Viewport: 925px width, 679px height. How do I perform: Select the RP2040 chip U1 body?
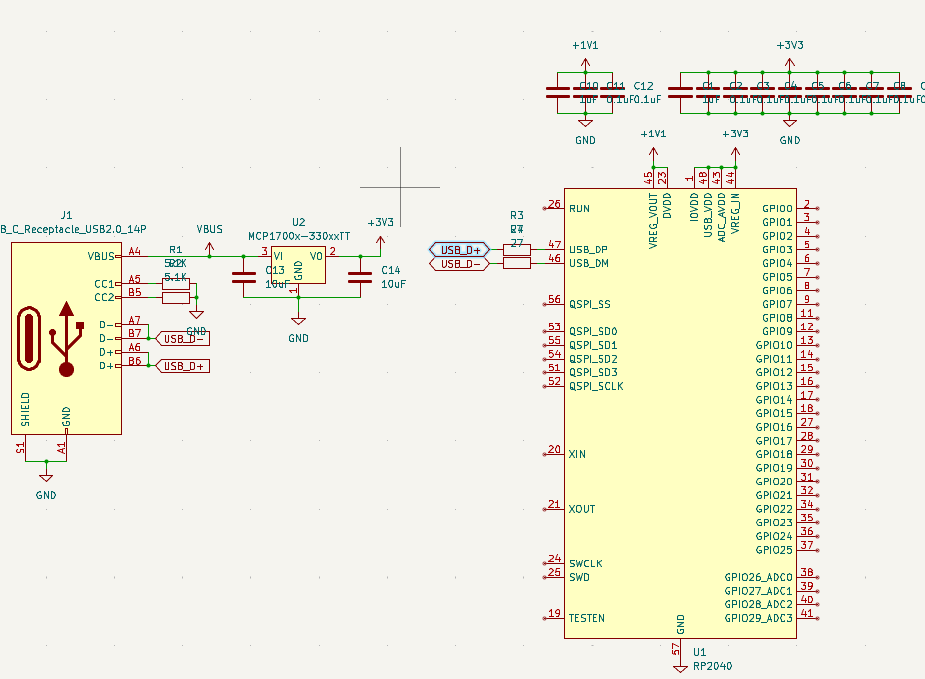[x=680, y=410]
